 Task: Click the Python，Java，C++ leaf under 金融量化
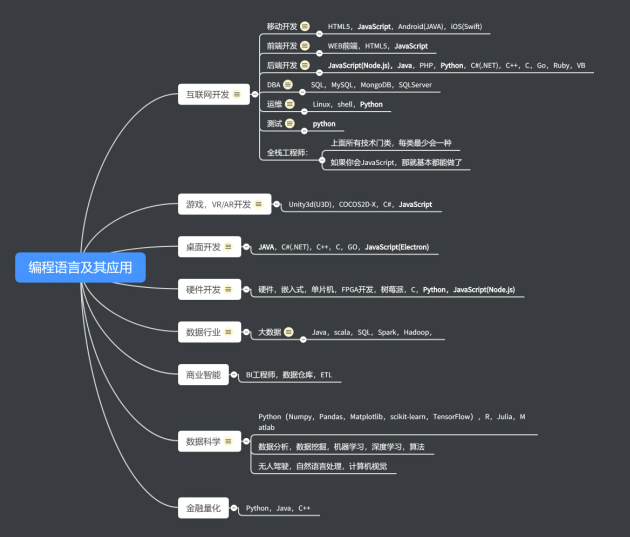click(278, 509)
